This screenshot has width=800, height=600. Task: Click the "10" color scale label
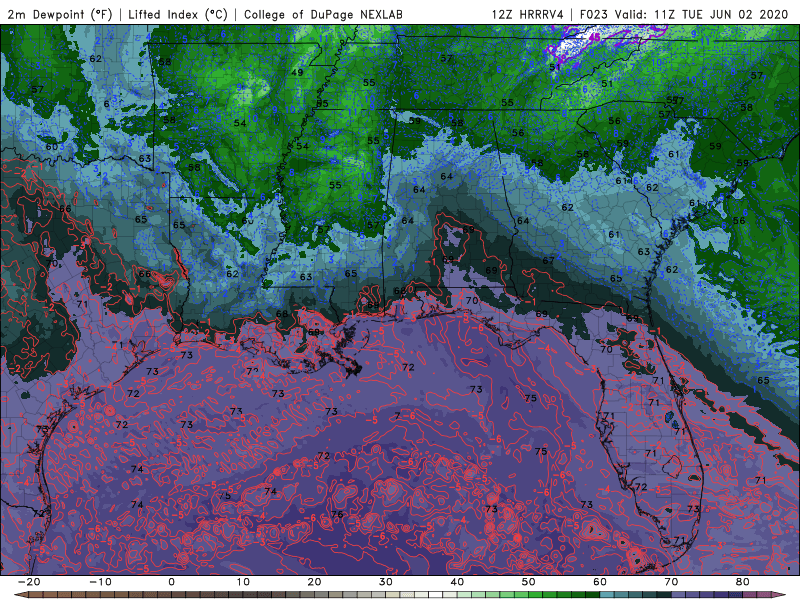[x=243, y=582]
